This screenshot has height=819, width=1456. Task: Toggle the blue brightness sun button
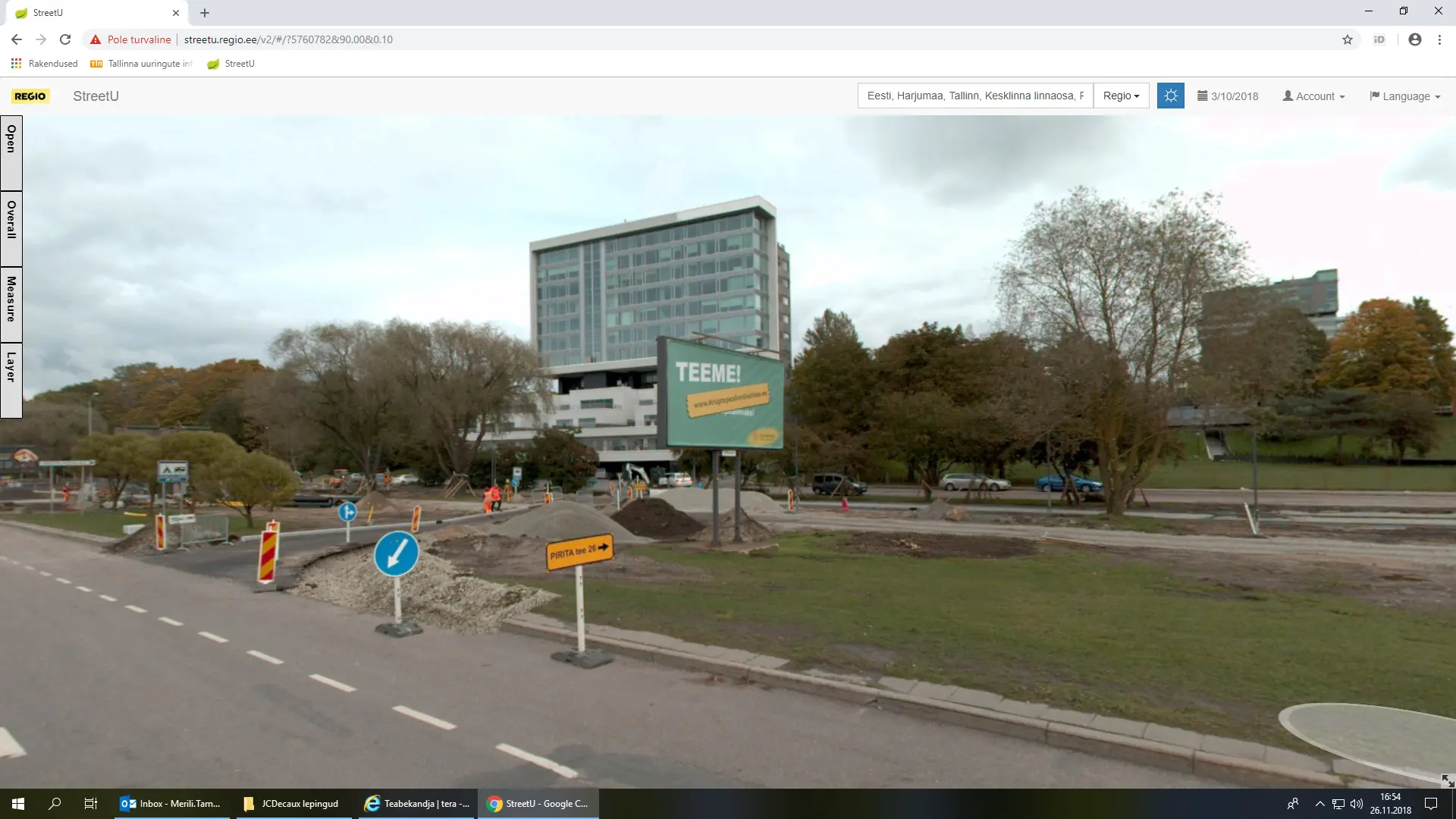(x=1170, y=96)
